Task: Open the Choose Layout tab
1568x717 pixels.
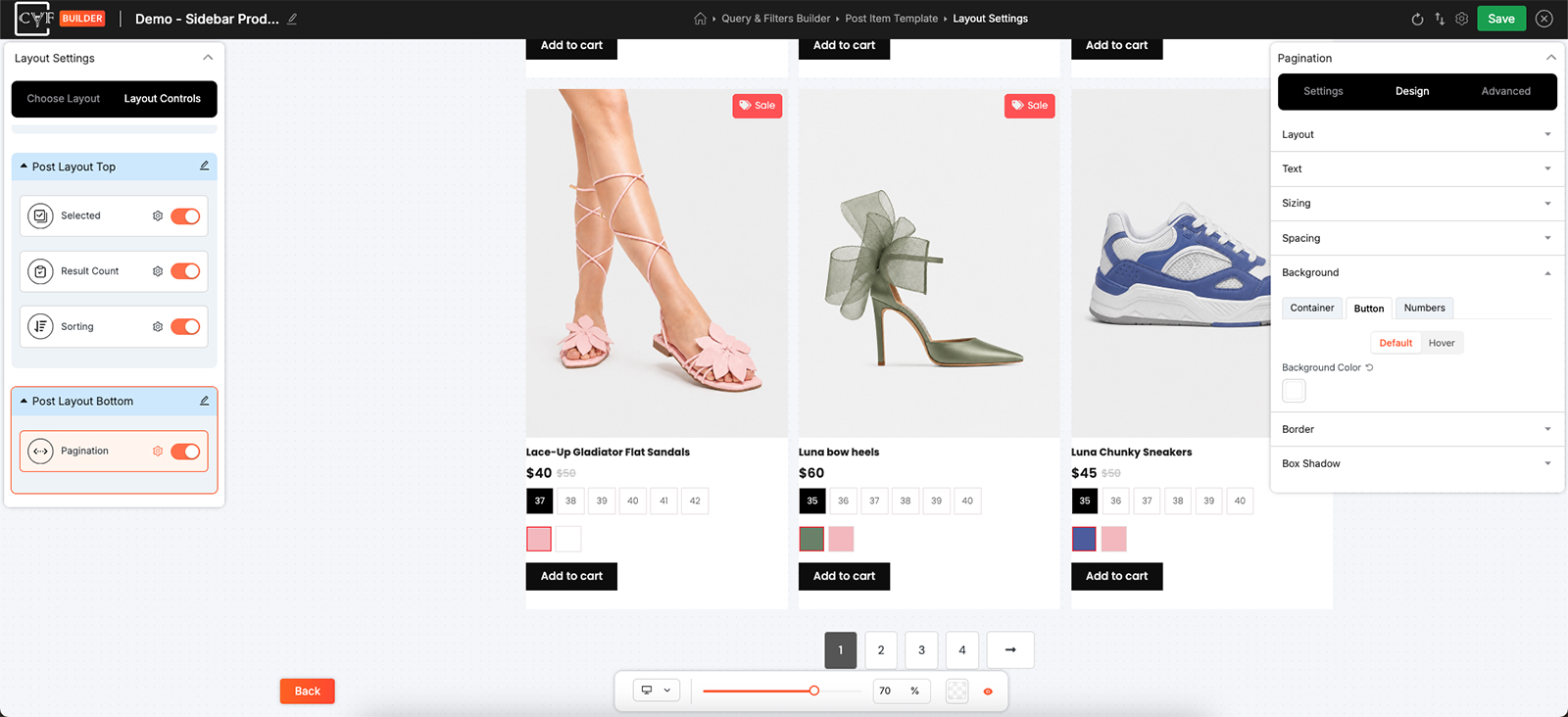Action: (64, 99)
